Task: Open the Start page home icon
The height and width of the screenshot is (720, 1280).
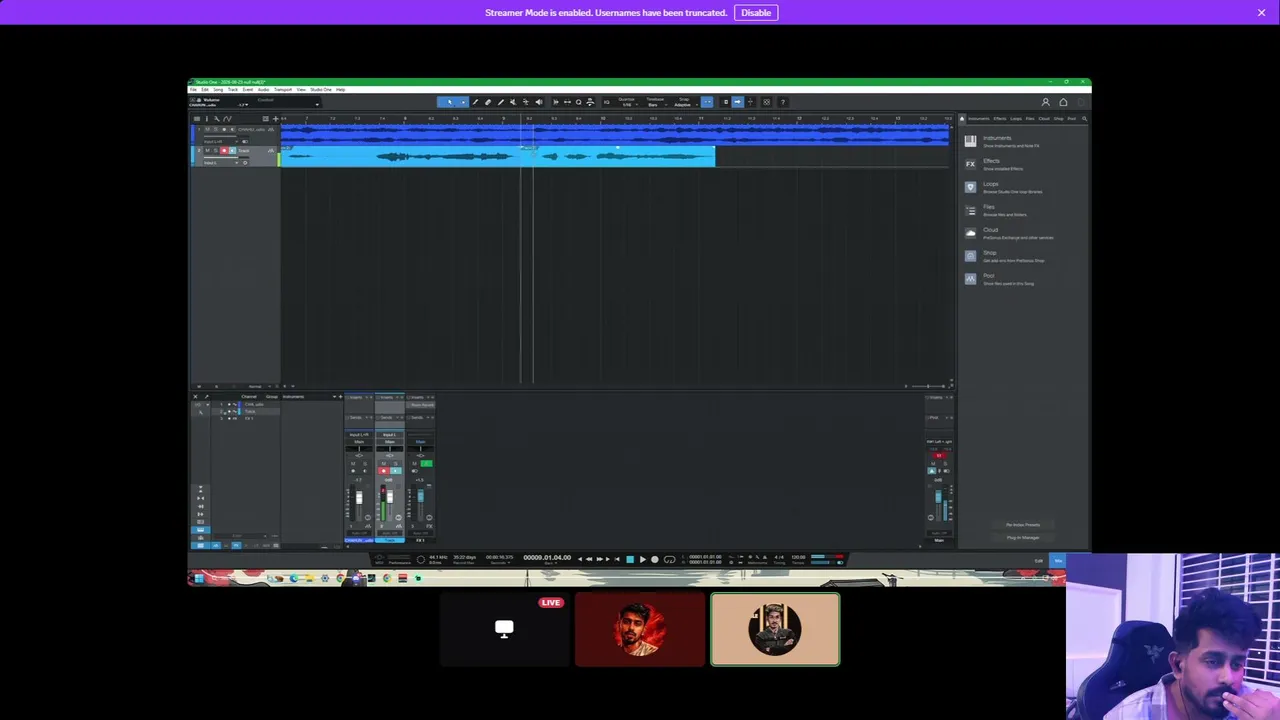Action: [1063, 102]
